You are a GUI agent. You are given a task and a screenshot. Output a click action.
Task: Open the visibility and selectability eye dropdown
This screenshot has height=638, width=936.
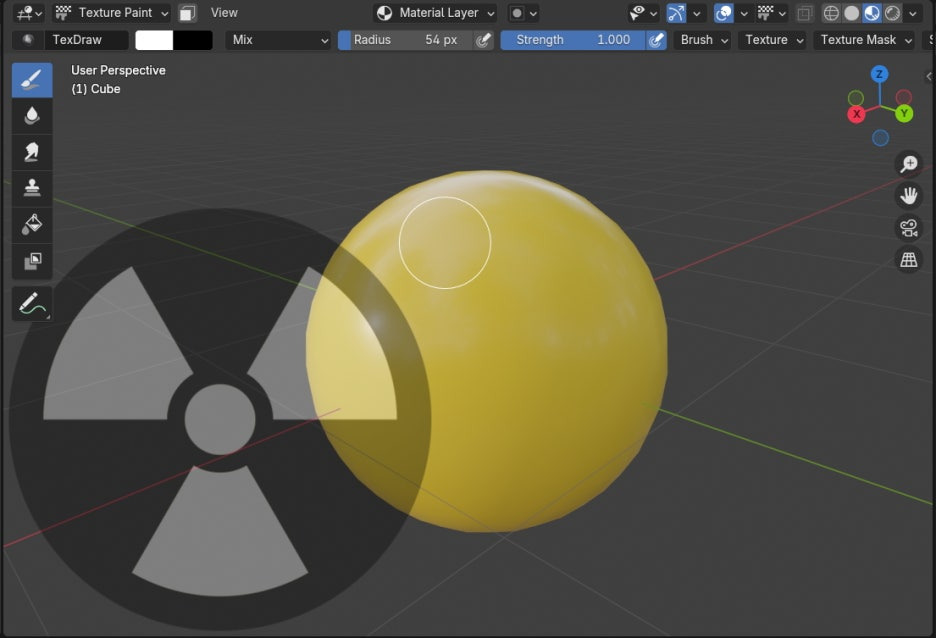click(644, 13)
